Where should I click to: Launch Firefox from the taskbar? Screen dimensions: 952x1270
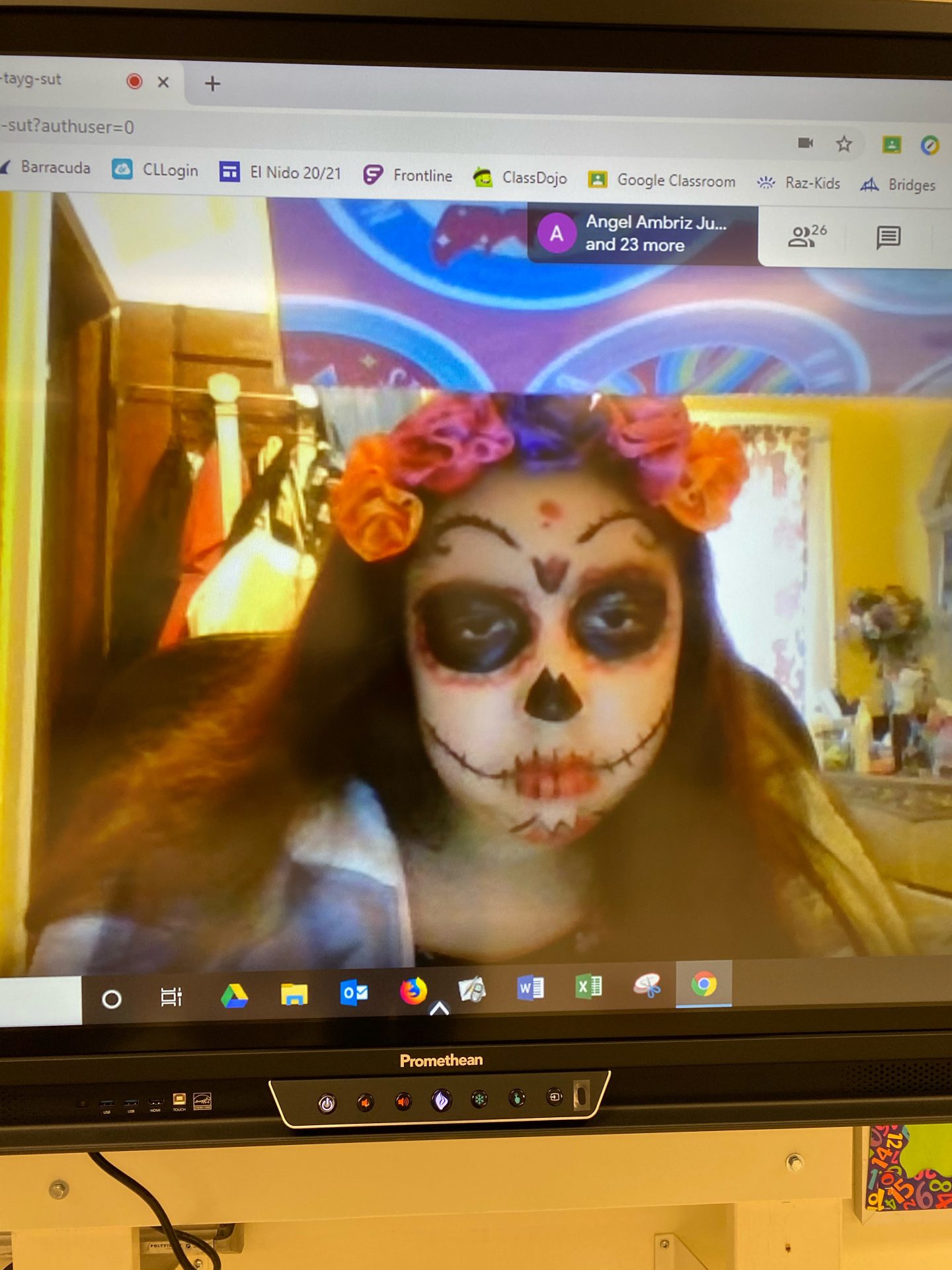click(x=413, y=991)
